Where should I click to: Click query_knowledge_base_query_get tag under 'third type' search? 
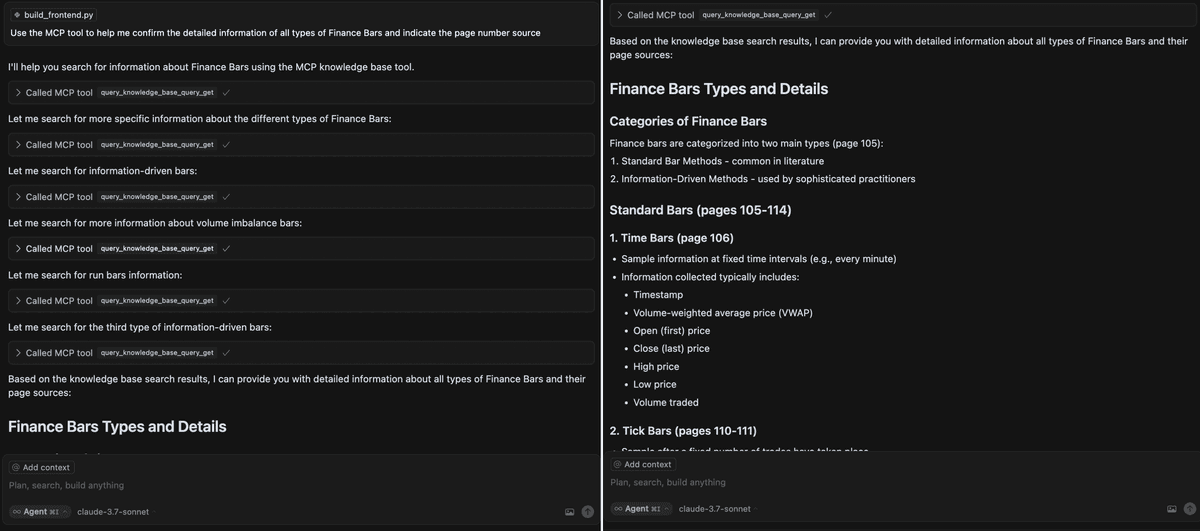[157, 352]
